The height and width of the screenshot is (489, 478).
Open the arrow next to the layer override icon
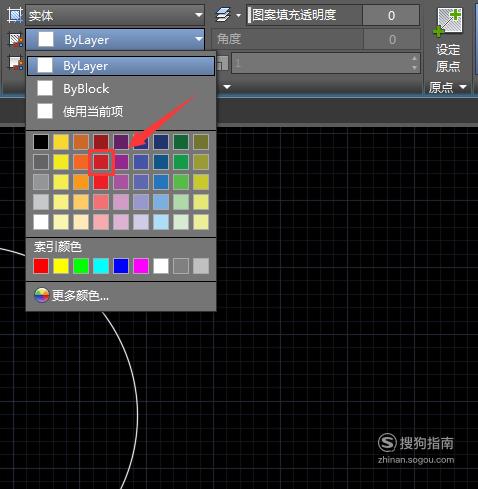238,15
